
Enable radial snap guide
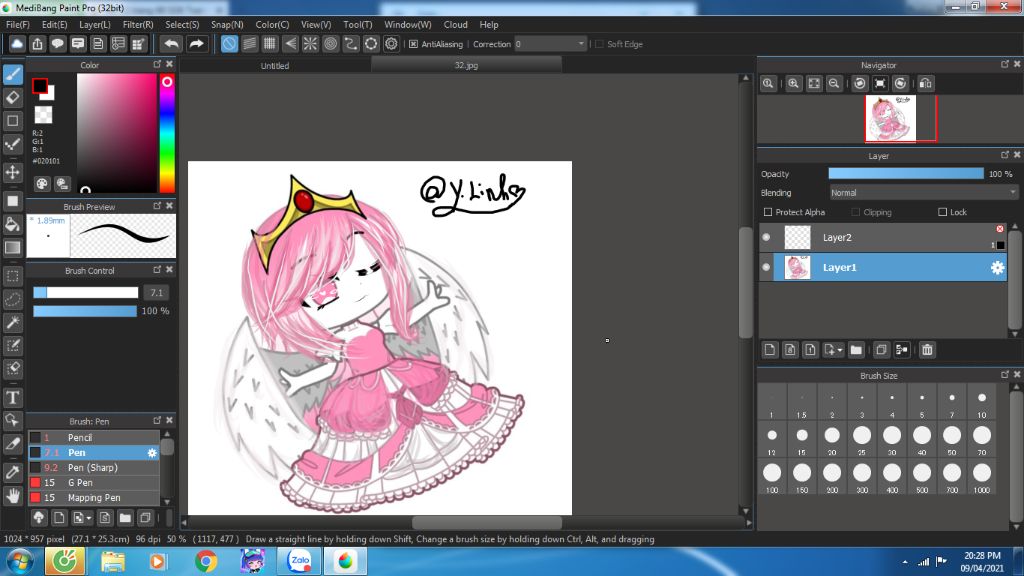click(310, 44)
